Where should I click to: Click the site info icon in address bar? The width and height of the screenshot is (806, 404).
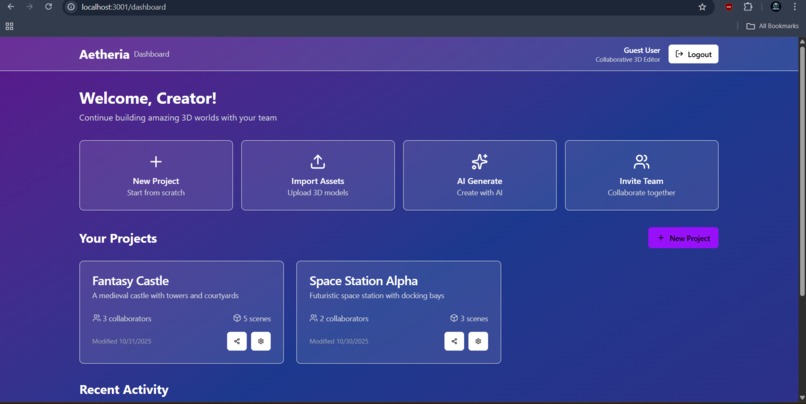71,7
